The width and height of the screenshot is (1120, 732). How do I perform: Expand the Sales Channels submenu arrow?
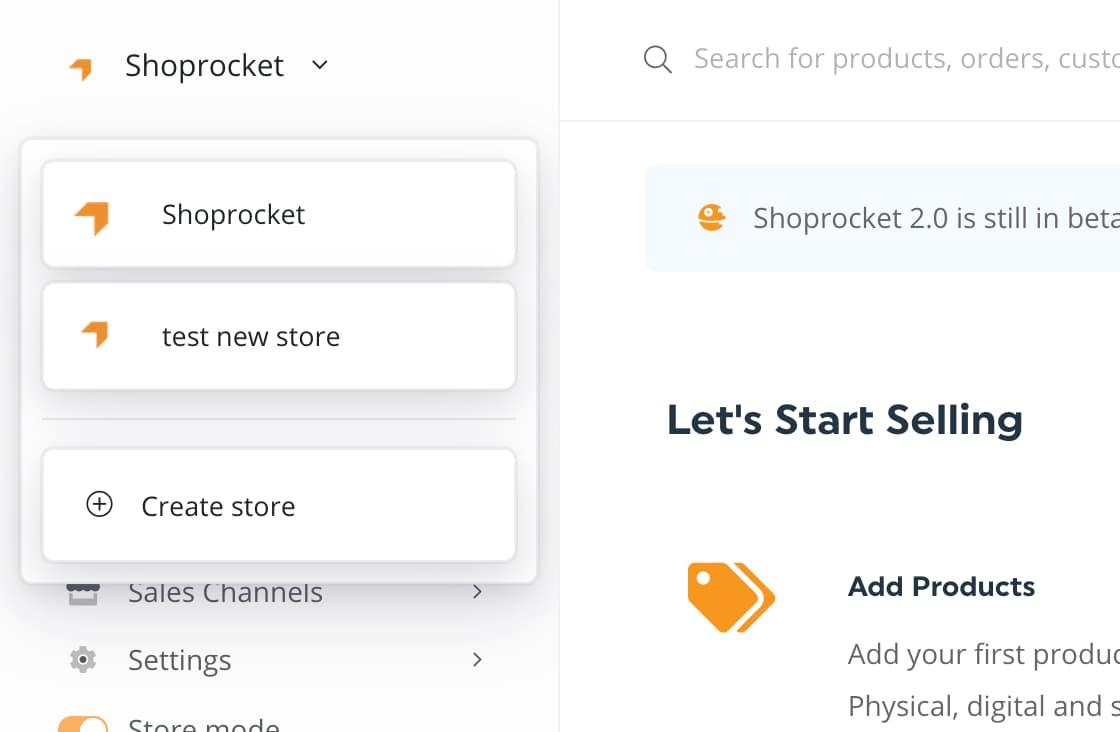point(477,593)
